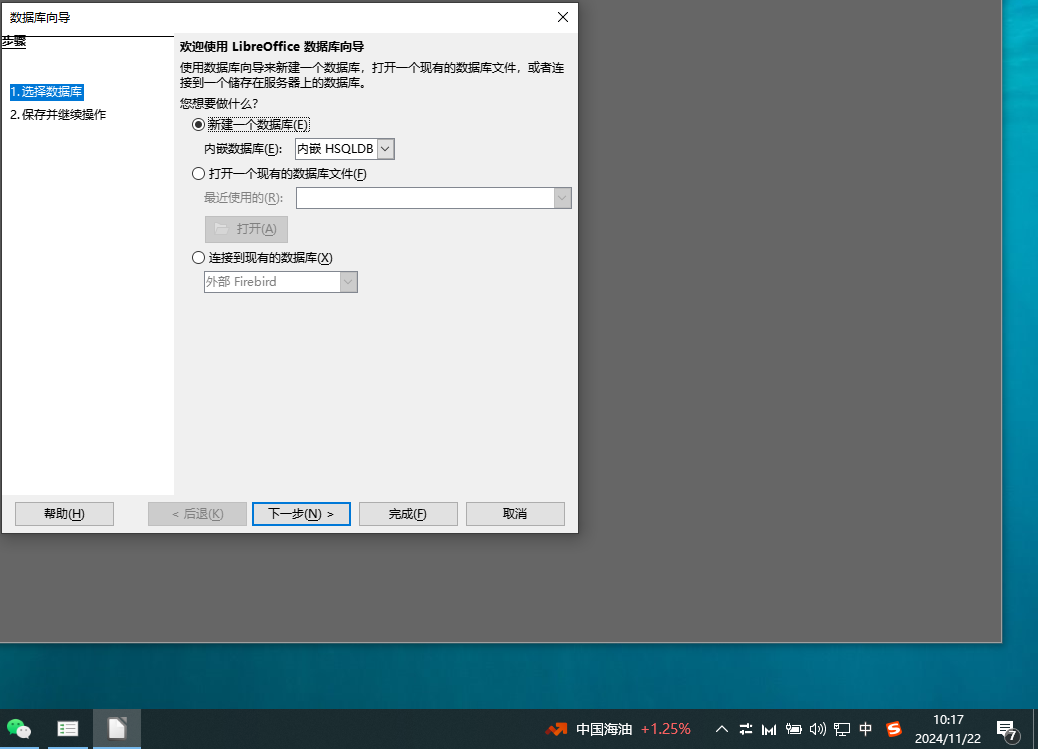1038x749 pixels.
Task: Open the 最近使用的 dropdown list
Action: tap(562, 198)
